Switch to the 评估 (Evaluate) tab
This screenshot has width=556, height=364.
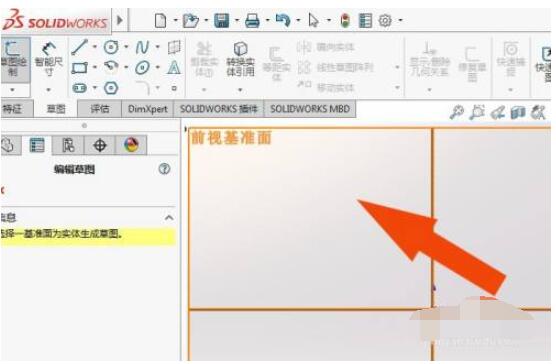(x=99, y=109)
